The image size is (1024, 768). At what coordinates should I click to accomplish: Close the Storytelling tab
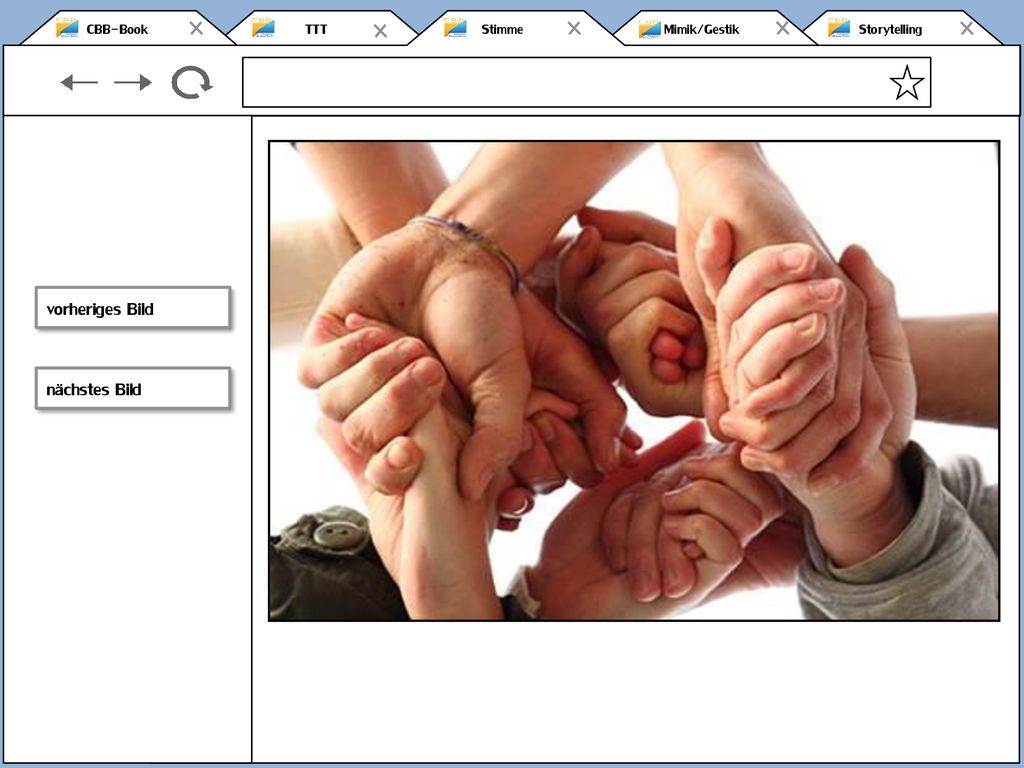click(x=967, y=28)
